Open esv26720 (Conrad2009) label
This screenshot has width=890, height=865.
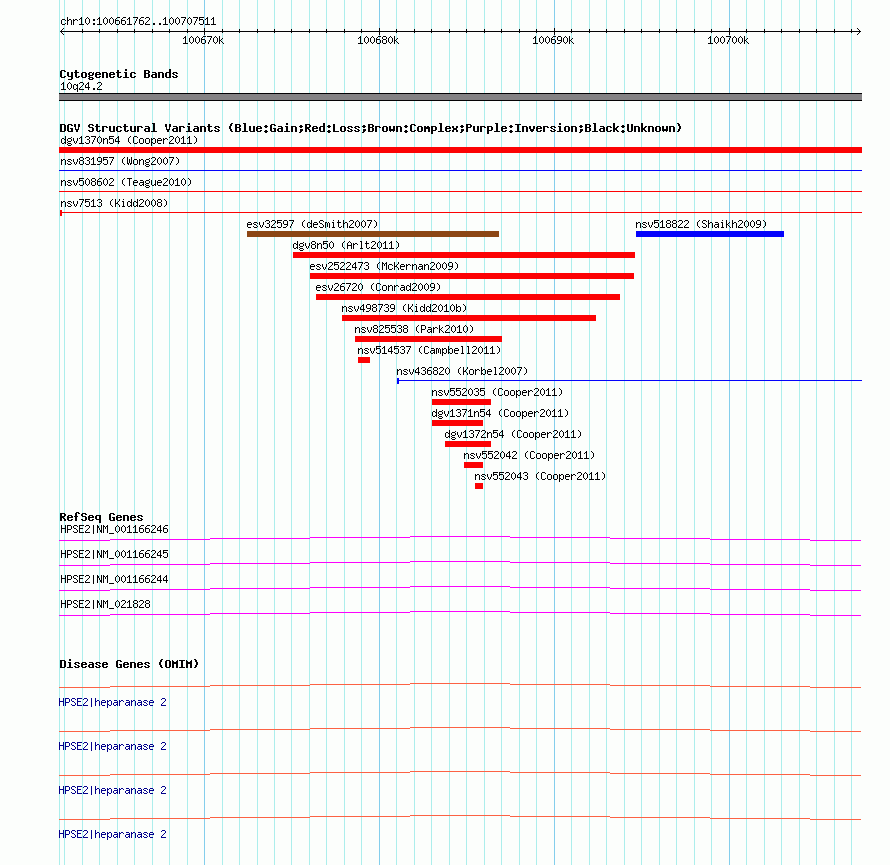tap(378, 287)
